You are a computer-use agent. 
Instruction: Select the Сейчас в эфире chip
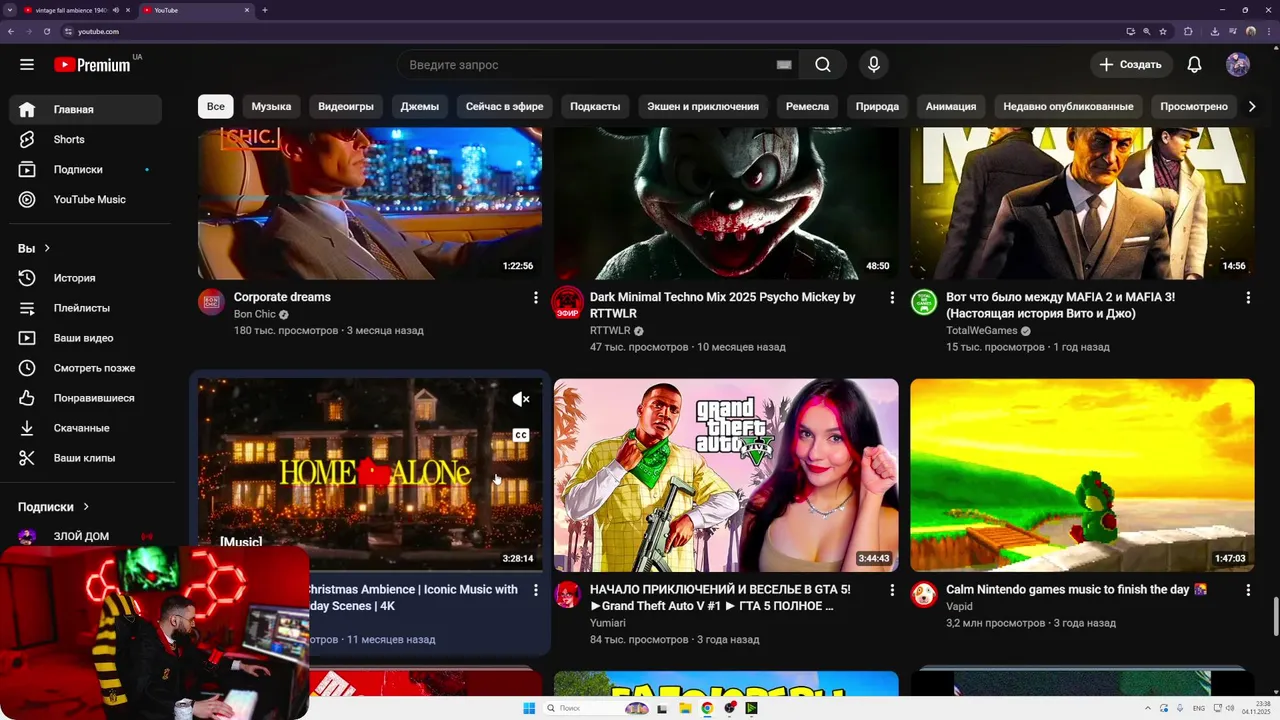[505, 106]
